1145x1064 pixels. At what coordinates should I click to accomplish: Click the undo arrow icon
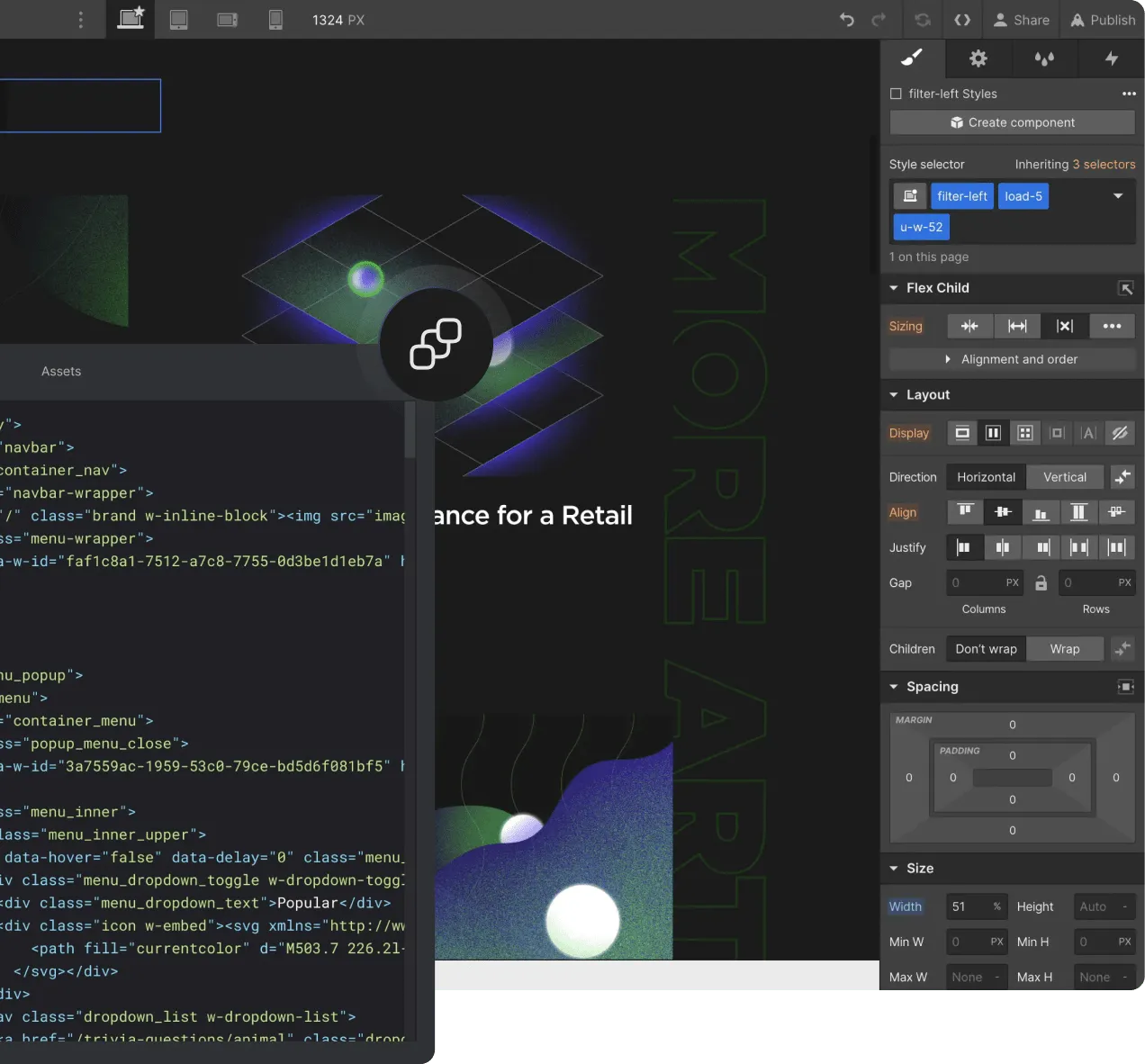tap(846, 20)
